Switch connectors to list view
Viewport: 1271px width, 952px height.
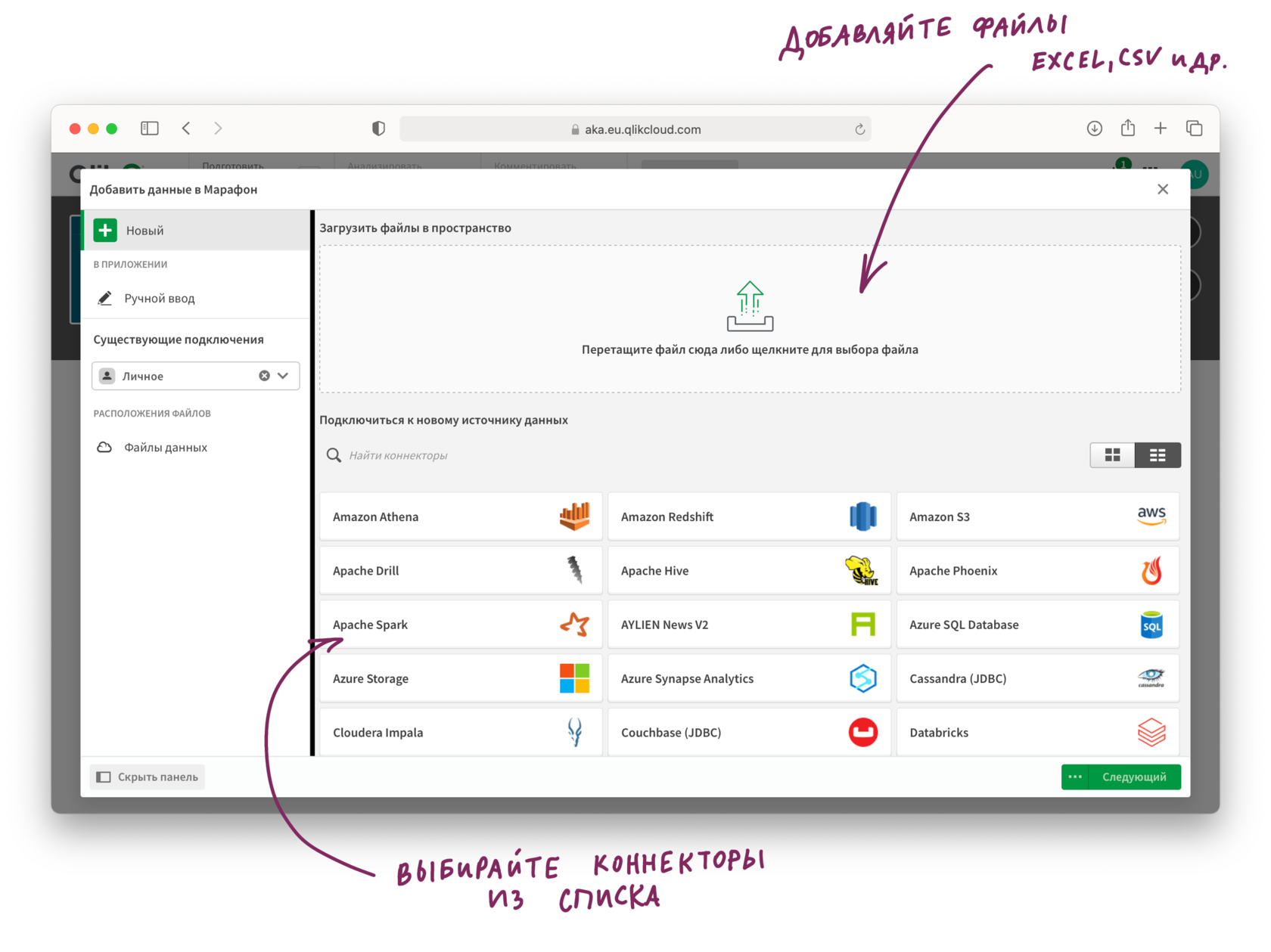click(x=1158, y=455)
